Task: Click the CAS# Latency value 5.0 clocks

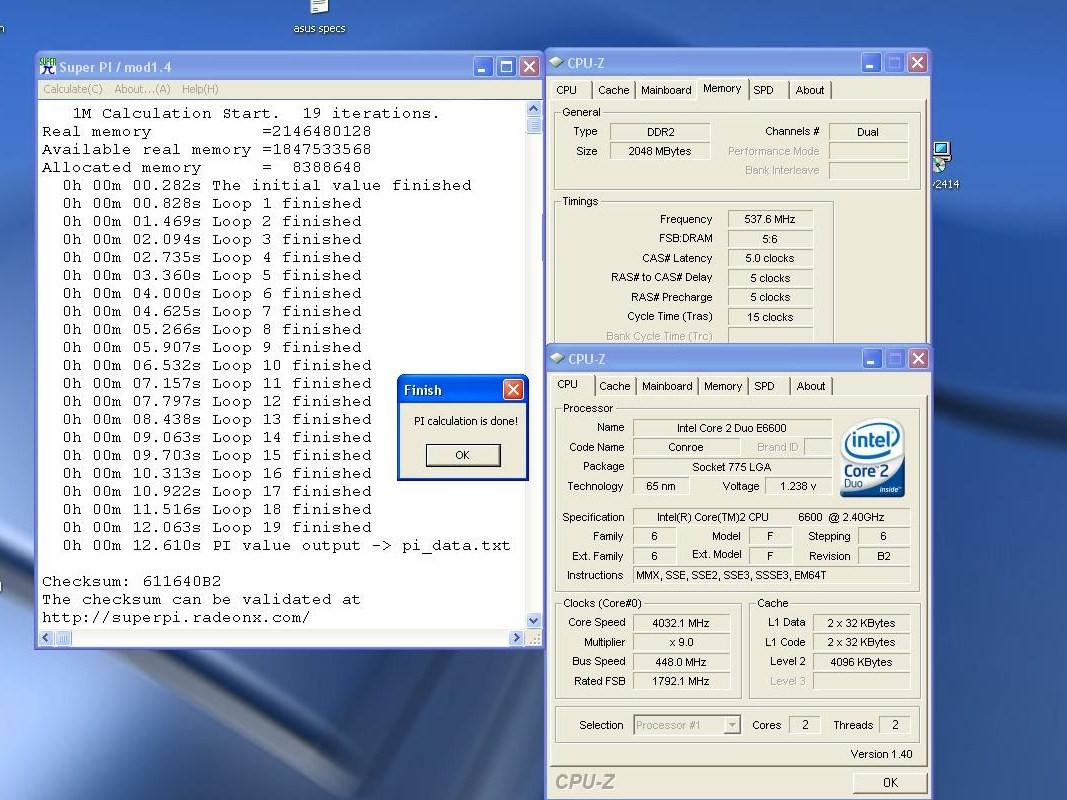Action: click(770, 259)
